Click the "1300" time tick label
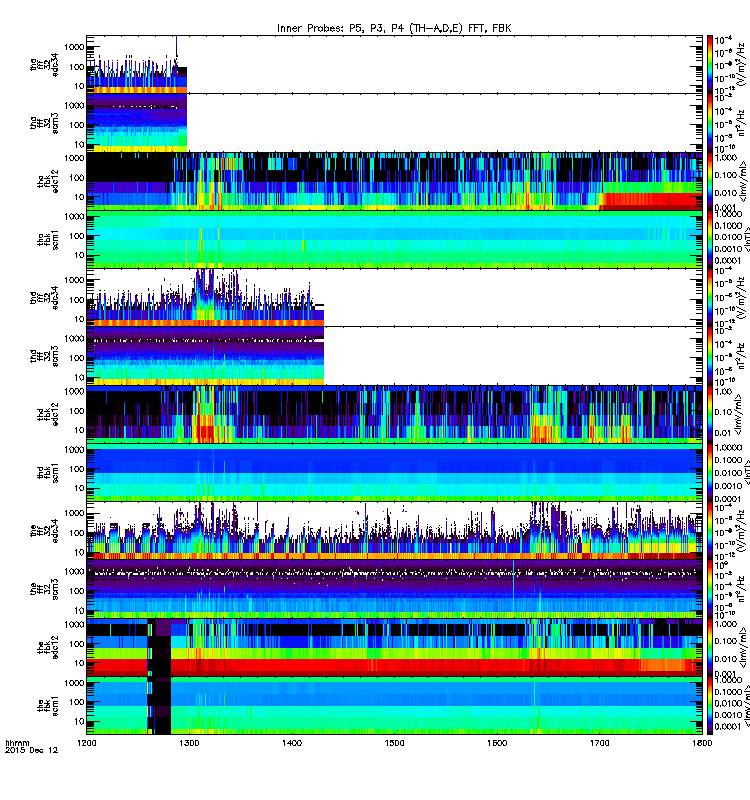This screenshot has width=750, height=800. click(x=189, y=743)
